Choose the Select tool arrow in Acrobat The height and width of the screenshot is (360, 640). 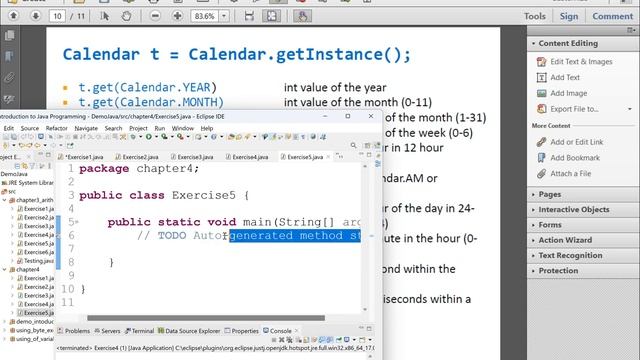tap(104, 16)
